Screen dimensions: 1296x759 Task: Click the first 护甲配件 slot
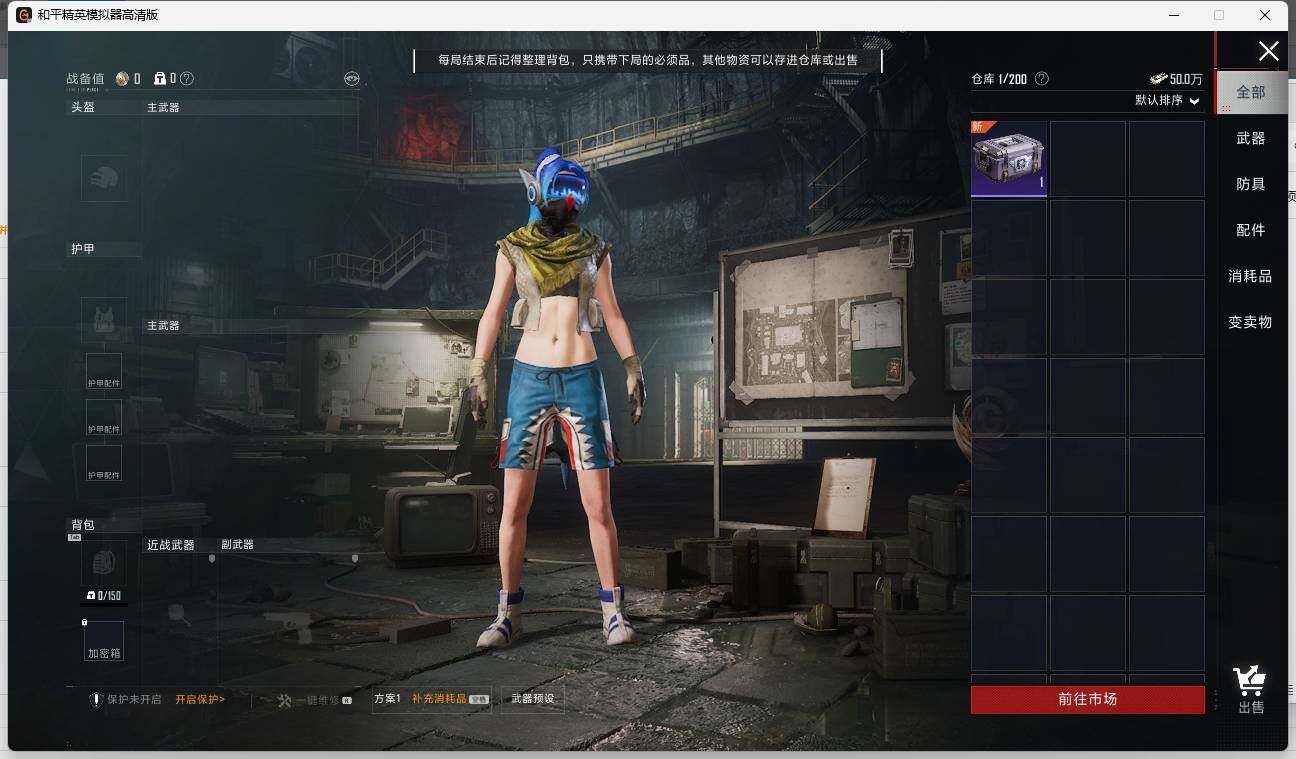pyautogui.click(x=104, y=371)
